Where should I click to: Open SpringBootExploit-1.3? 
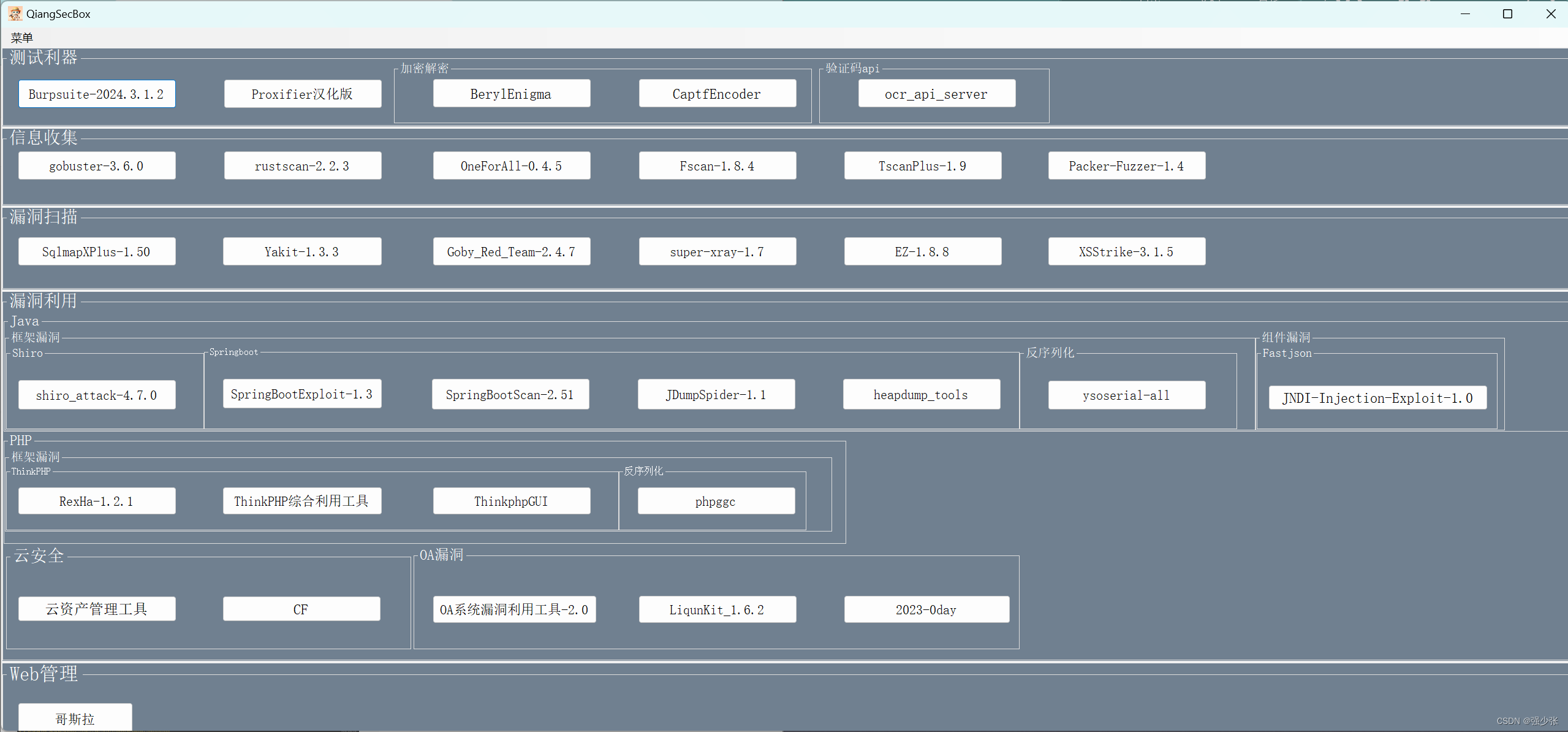point(302,394)
